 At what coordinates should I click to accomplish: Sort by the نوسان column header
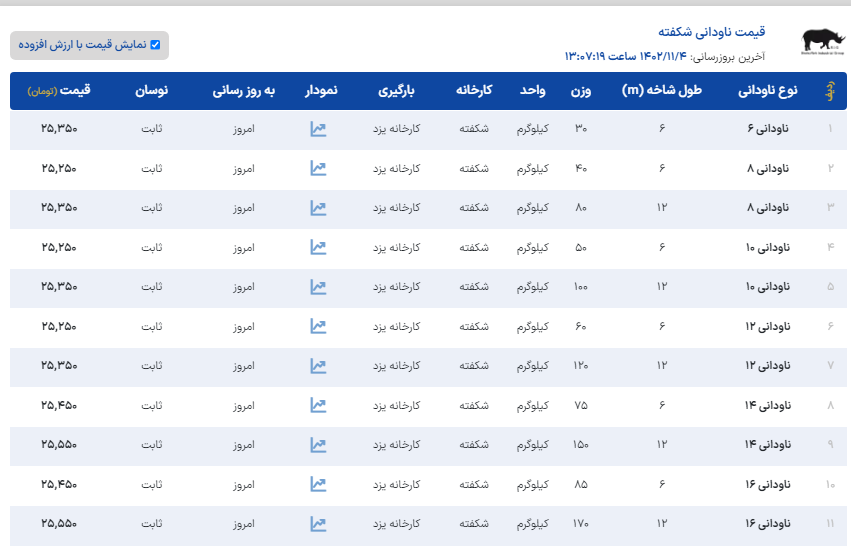click(x=151, y=91)
